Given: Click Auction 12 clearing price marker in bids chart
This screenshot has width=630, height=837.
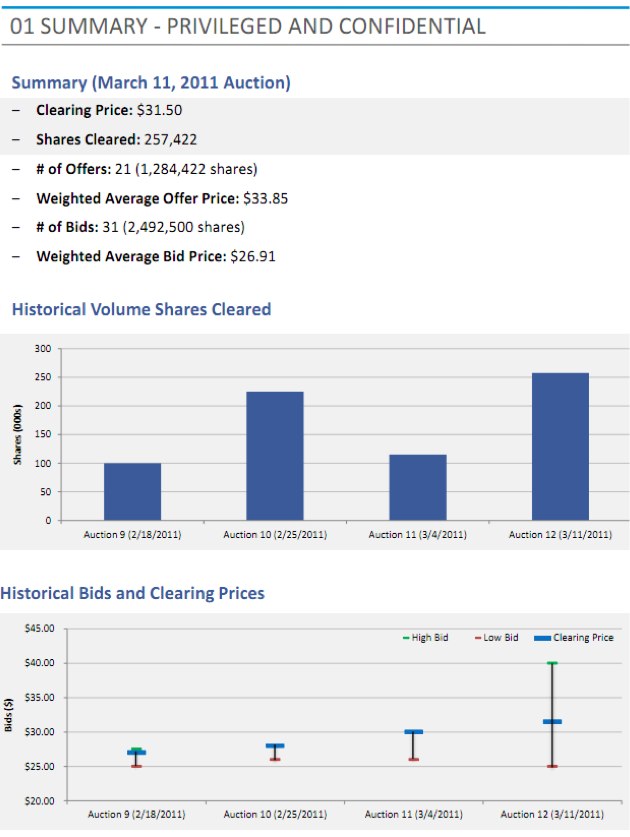Looking at the screenshot, I should pos(552,721).
